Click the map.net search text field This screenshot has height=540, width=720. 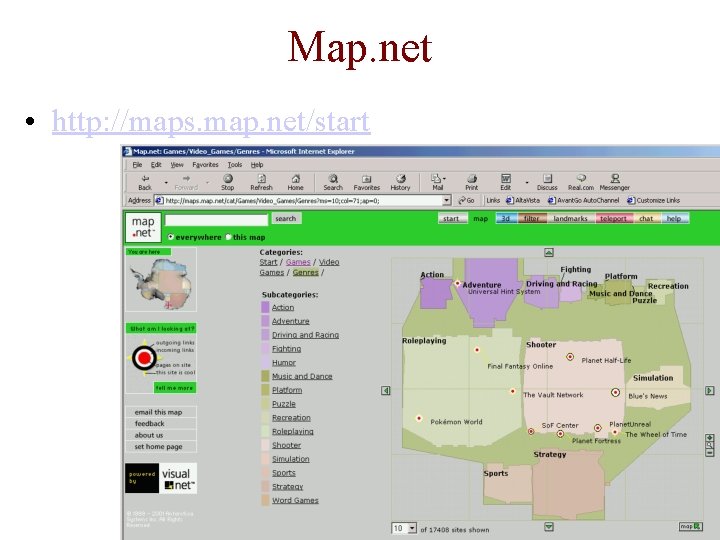[216, 220]
